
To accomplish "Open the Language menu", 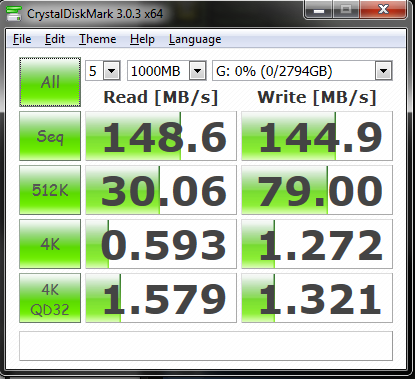I will pyautogui.click(x=195, y=39).
